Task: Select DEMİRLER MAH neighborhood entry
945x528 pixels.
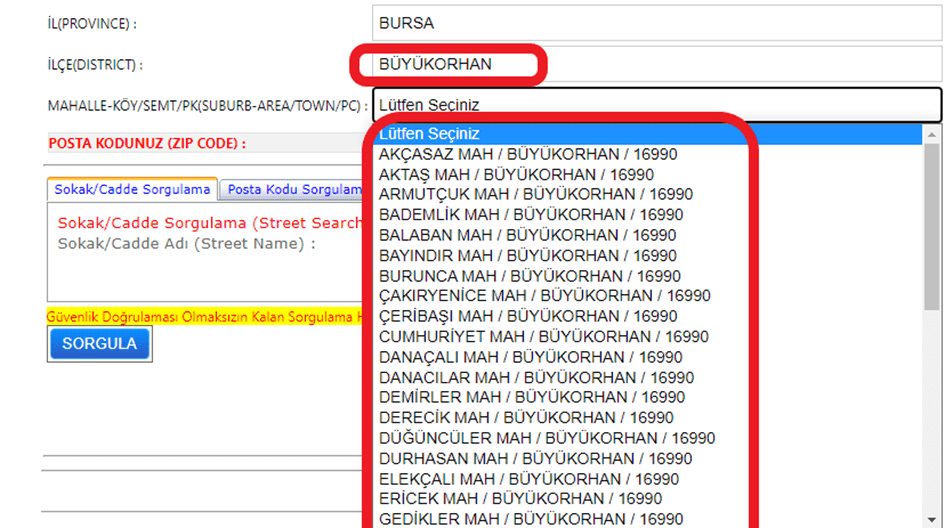Action: (x=531, y=397)
